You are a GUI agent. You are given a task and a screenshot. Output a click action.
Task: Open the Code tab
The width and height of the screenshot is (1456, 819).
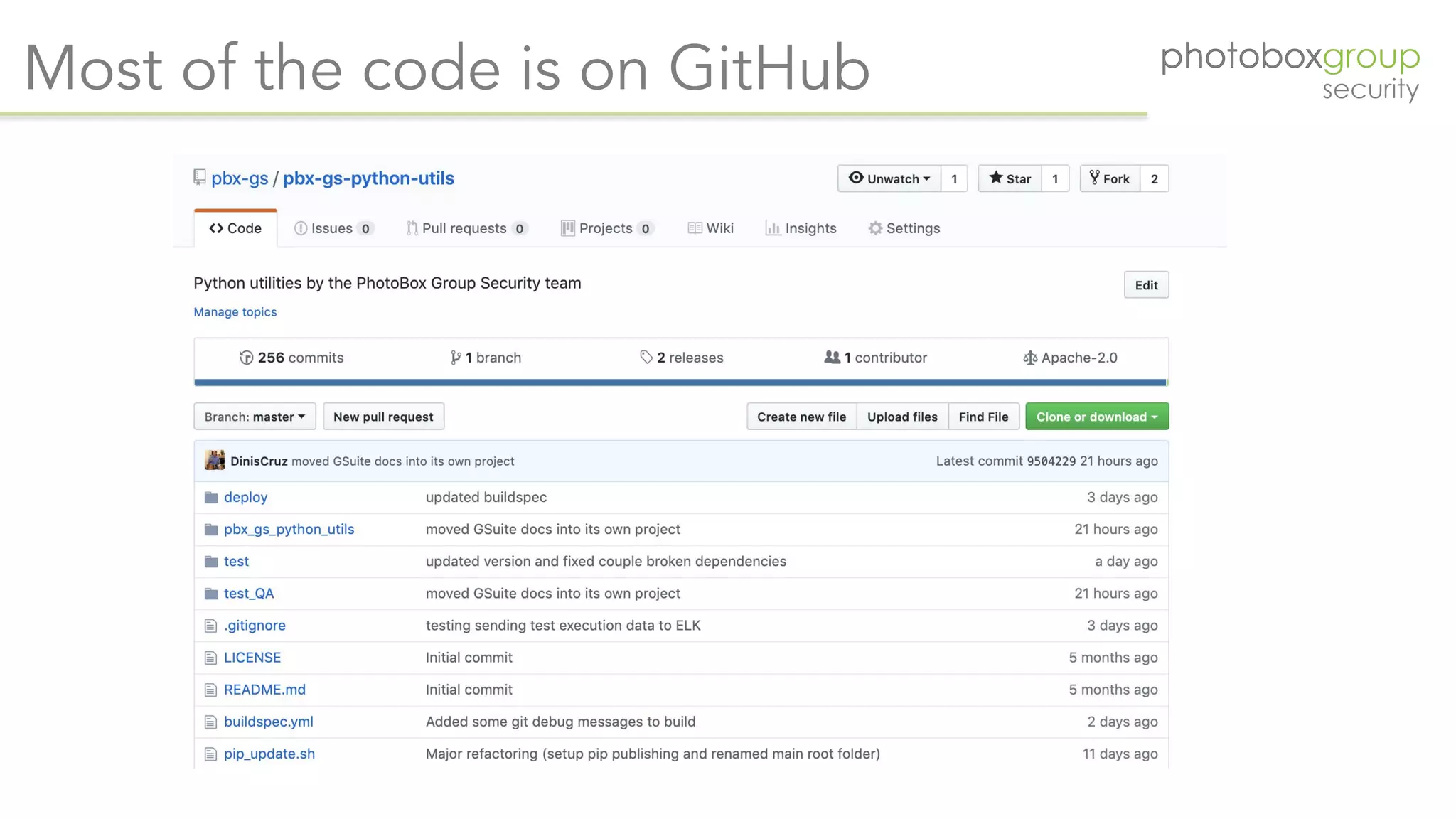point(235,228)
